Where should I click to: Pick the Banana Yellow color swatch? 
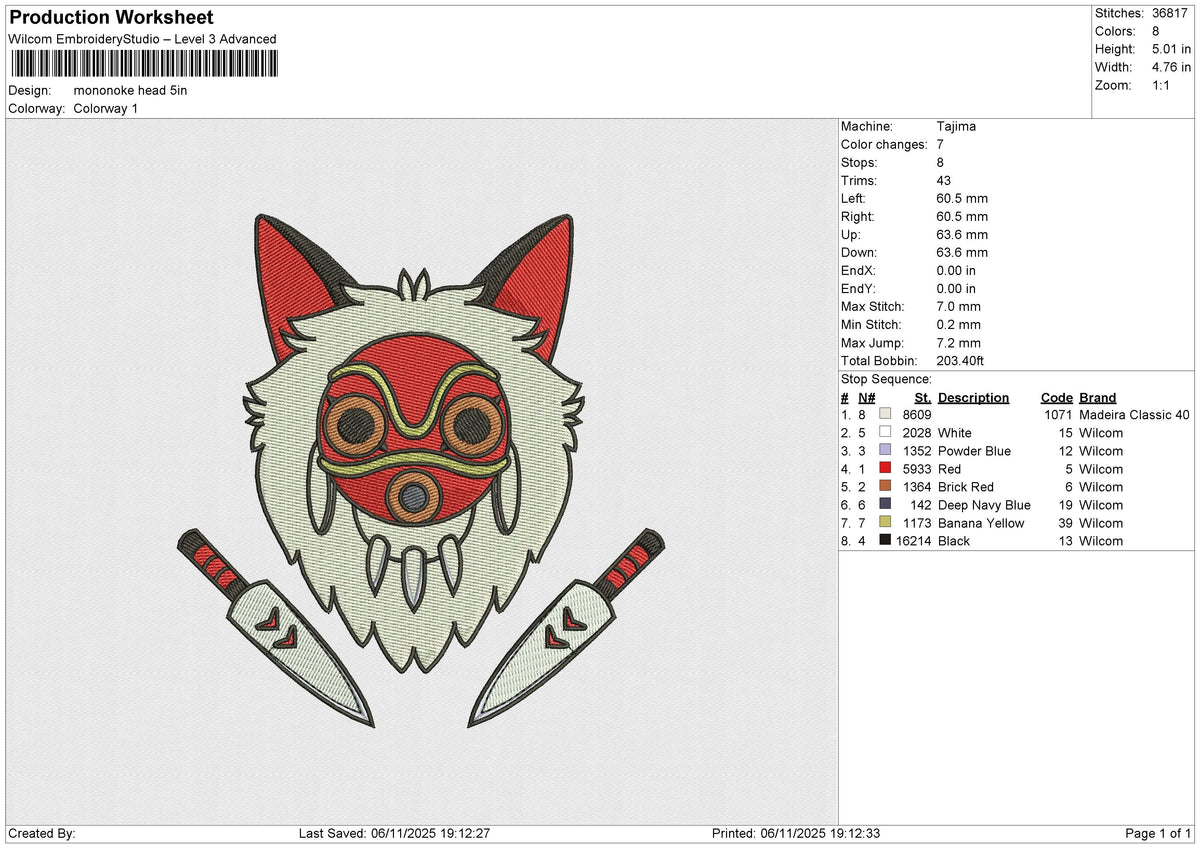(x=885, y=523)
